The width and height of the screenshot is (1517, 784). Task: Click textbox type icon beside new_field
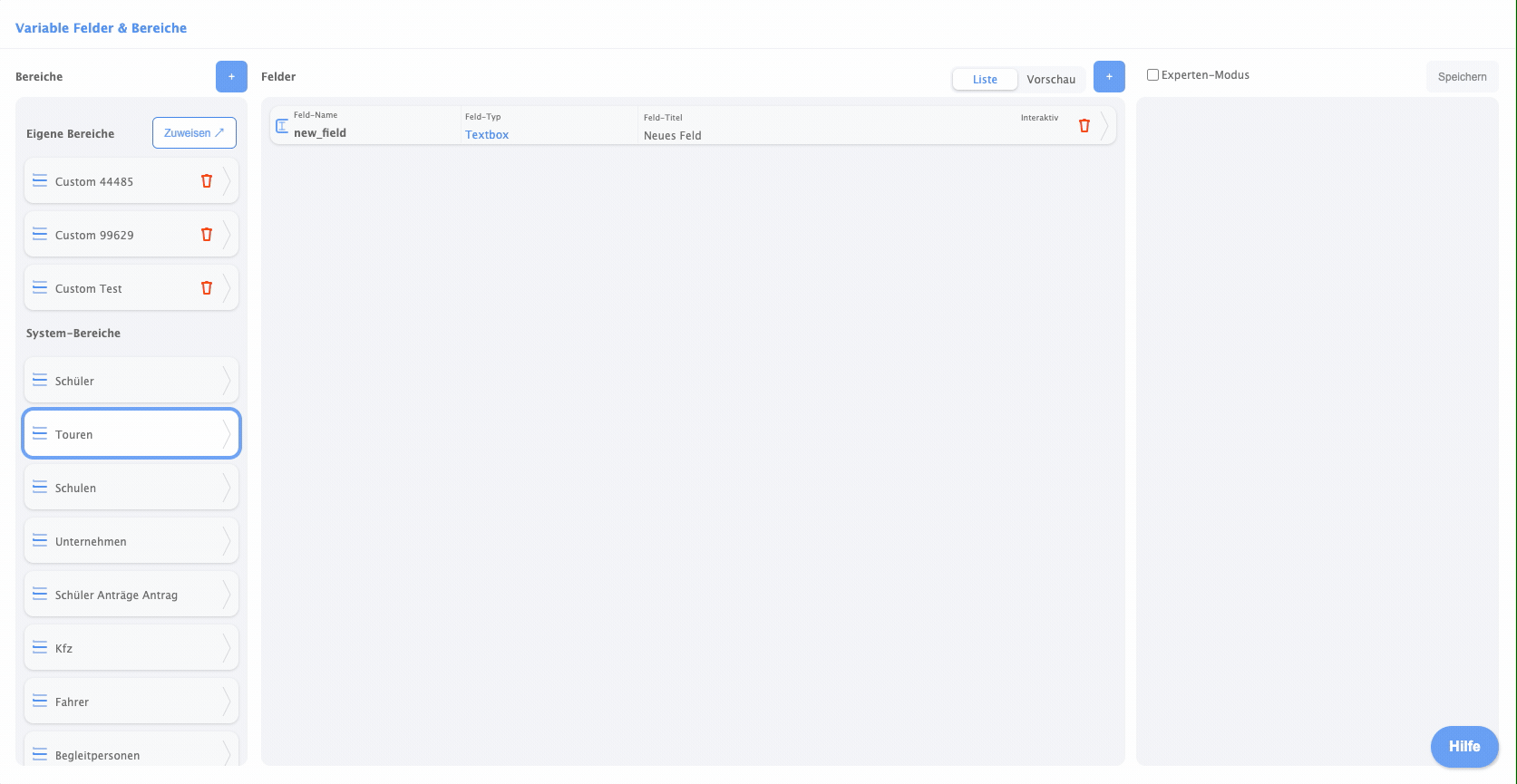[282, 126]
